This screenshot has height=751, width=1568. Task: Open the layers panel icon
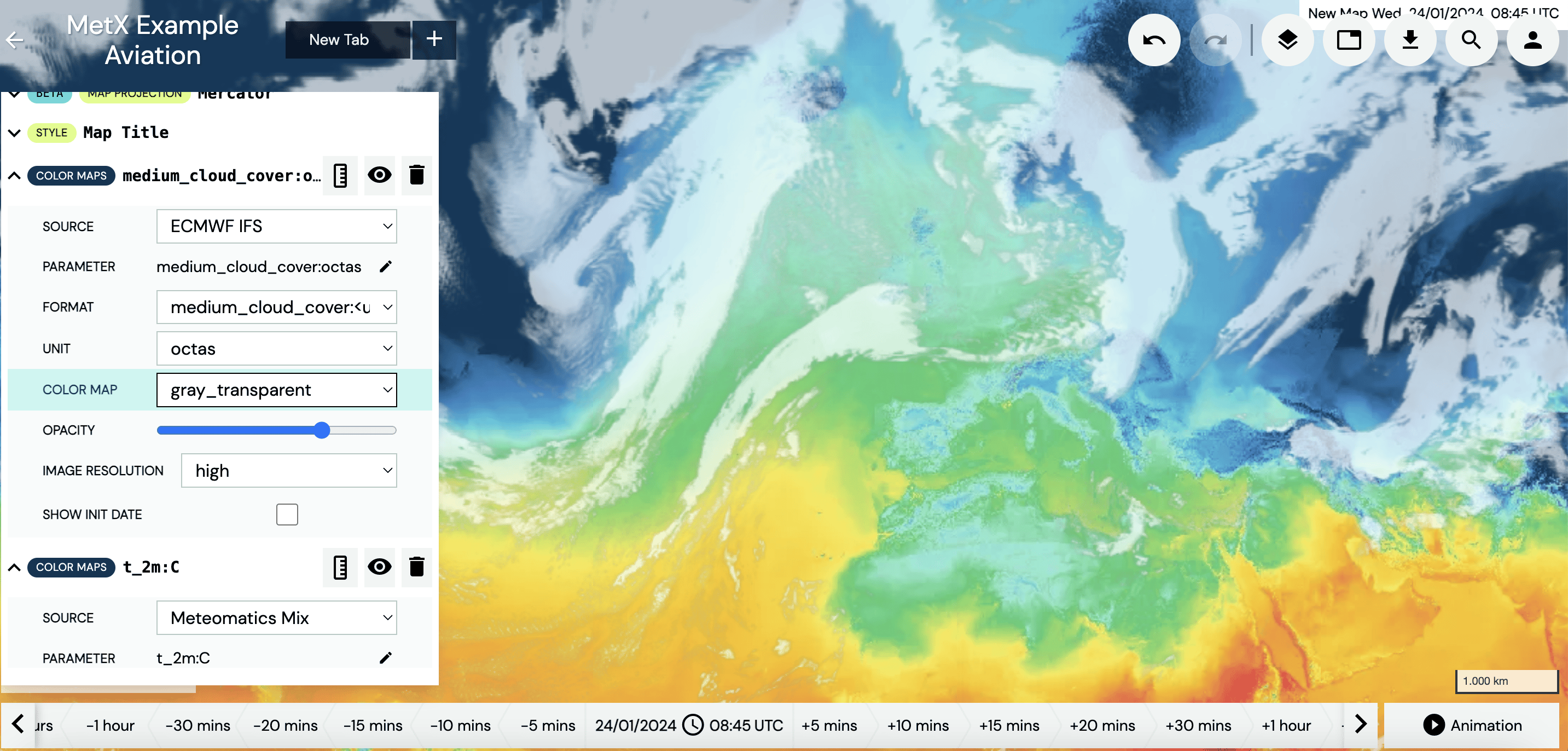pos(1287,40)
